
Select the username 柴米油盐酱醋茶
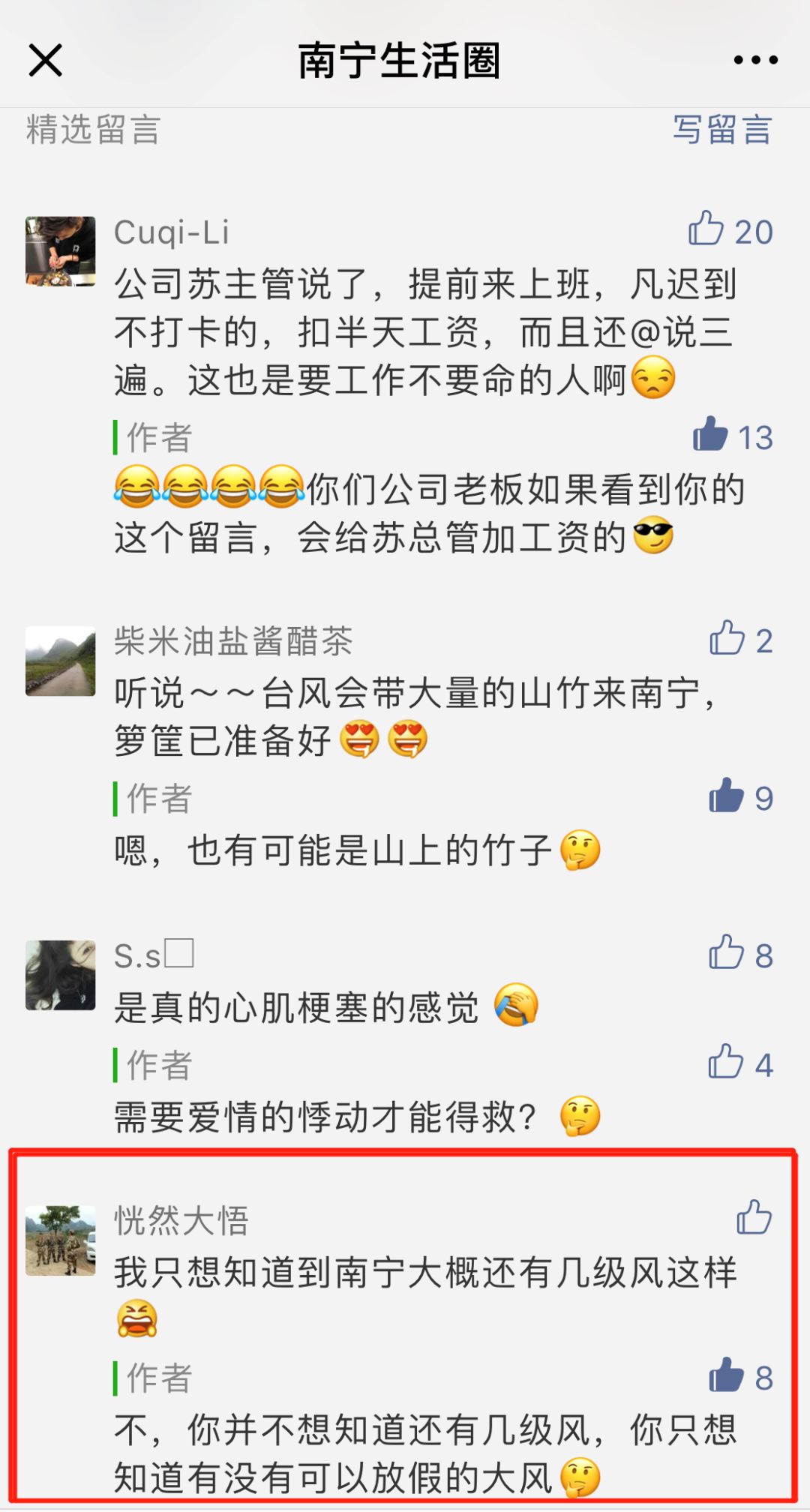pyautogui.click(x=233, y=642)
